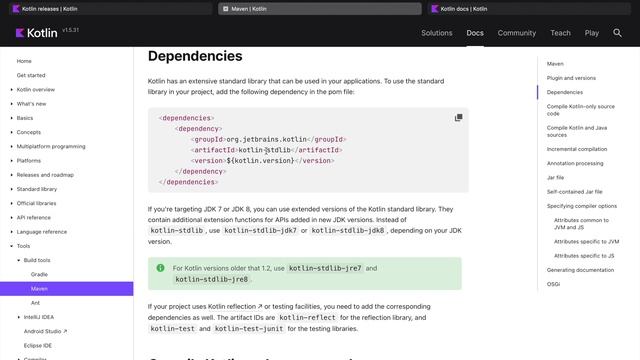This screenshot has height=360, width=640.
Task: Click Kotlin releases tab favicon
Action: click(16, 9)
